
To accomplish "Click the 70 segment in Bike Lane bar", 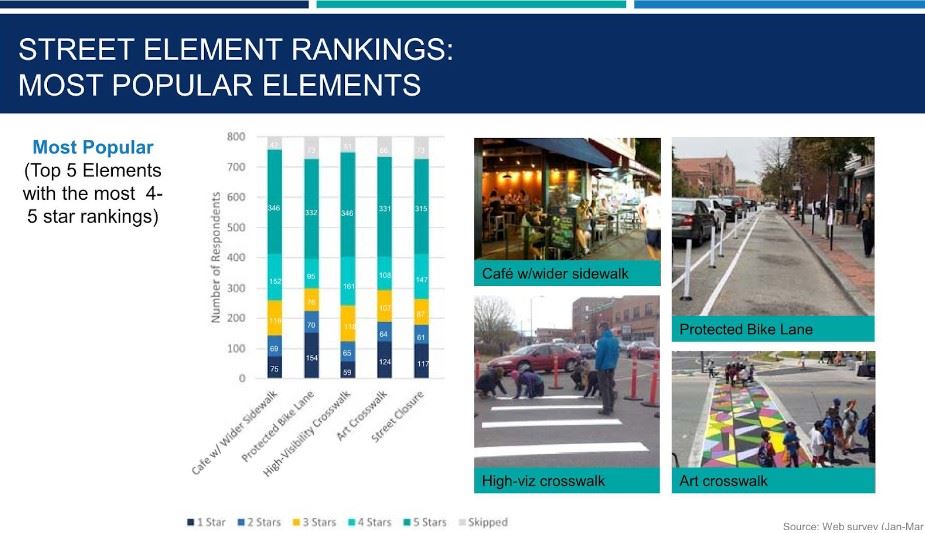I will pyautogui.click(x=311, y=321).
